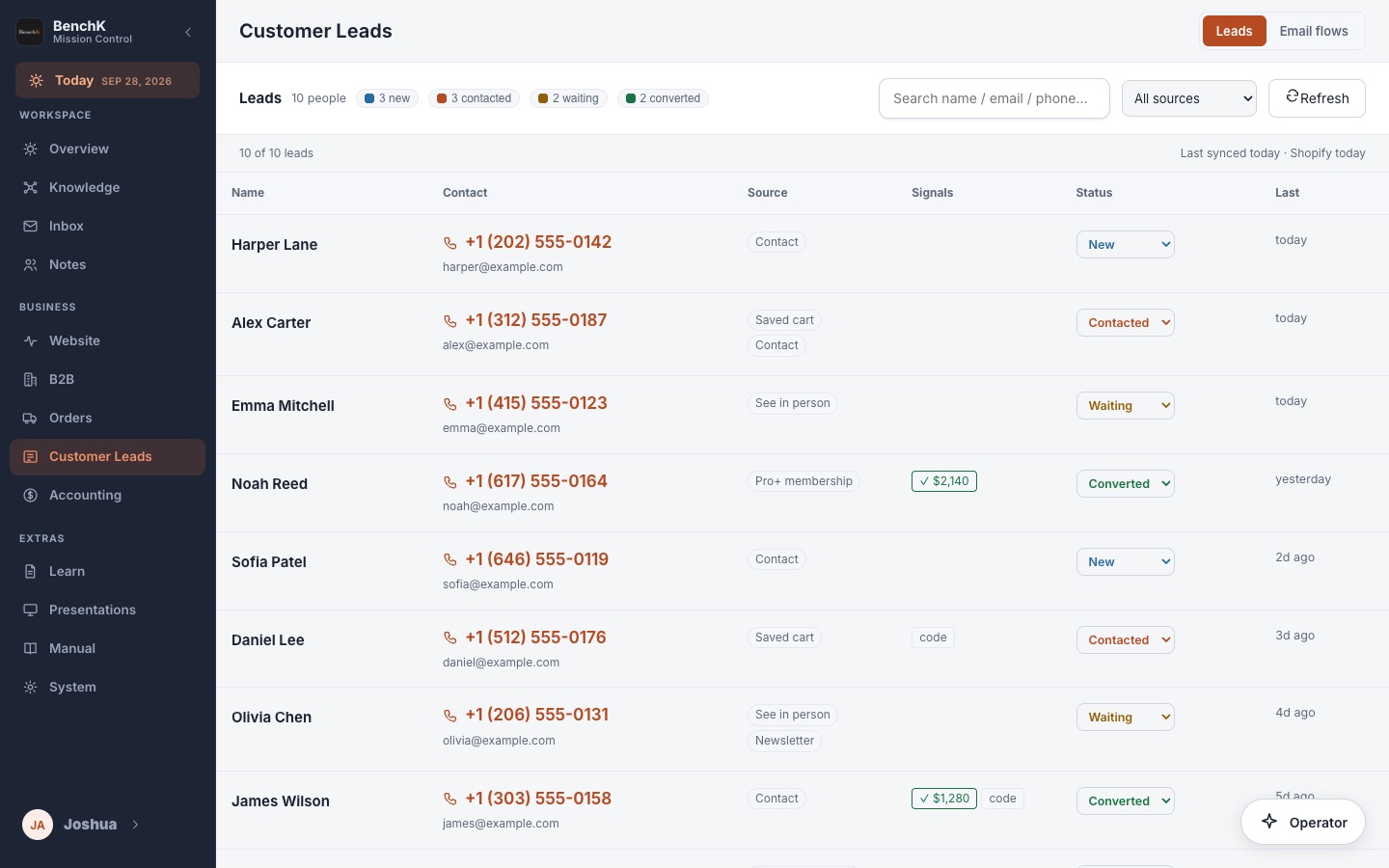Click the search name/email/phone field
The width and height of the screenshot is (1389, 868).
[994, 98]
